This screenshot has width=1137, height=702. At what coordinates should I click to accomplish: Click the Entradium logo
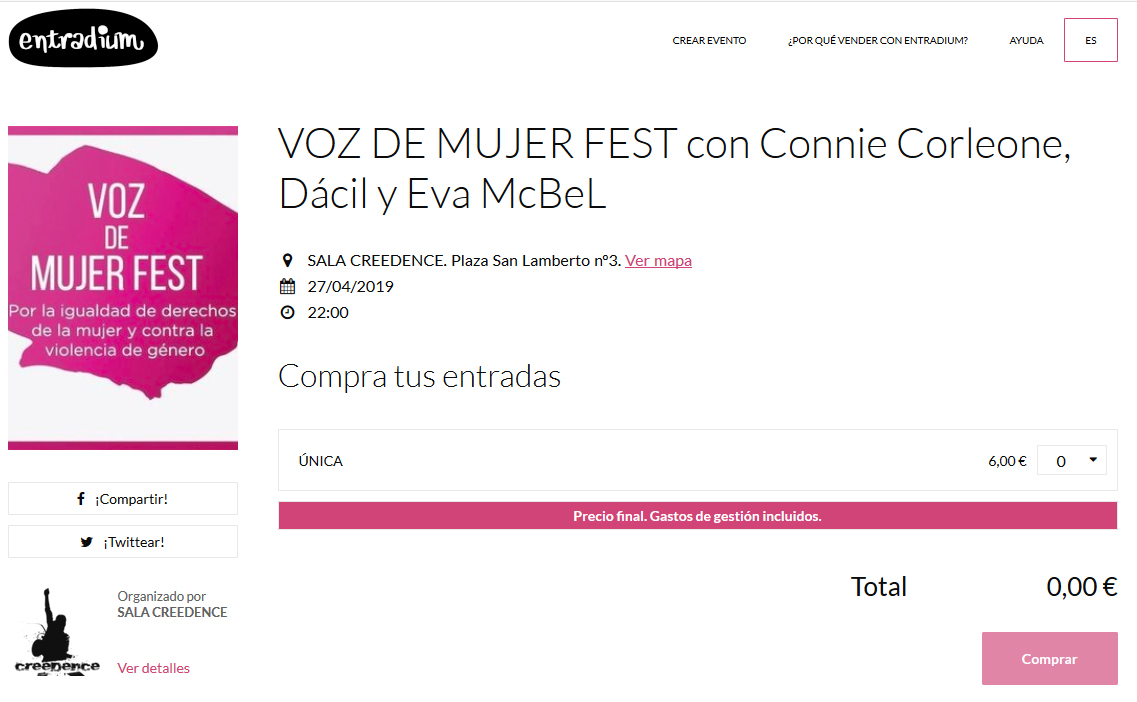pyautogui.click(x=83, y=39)
